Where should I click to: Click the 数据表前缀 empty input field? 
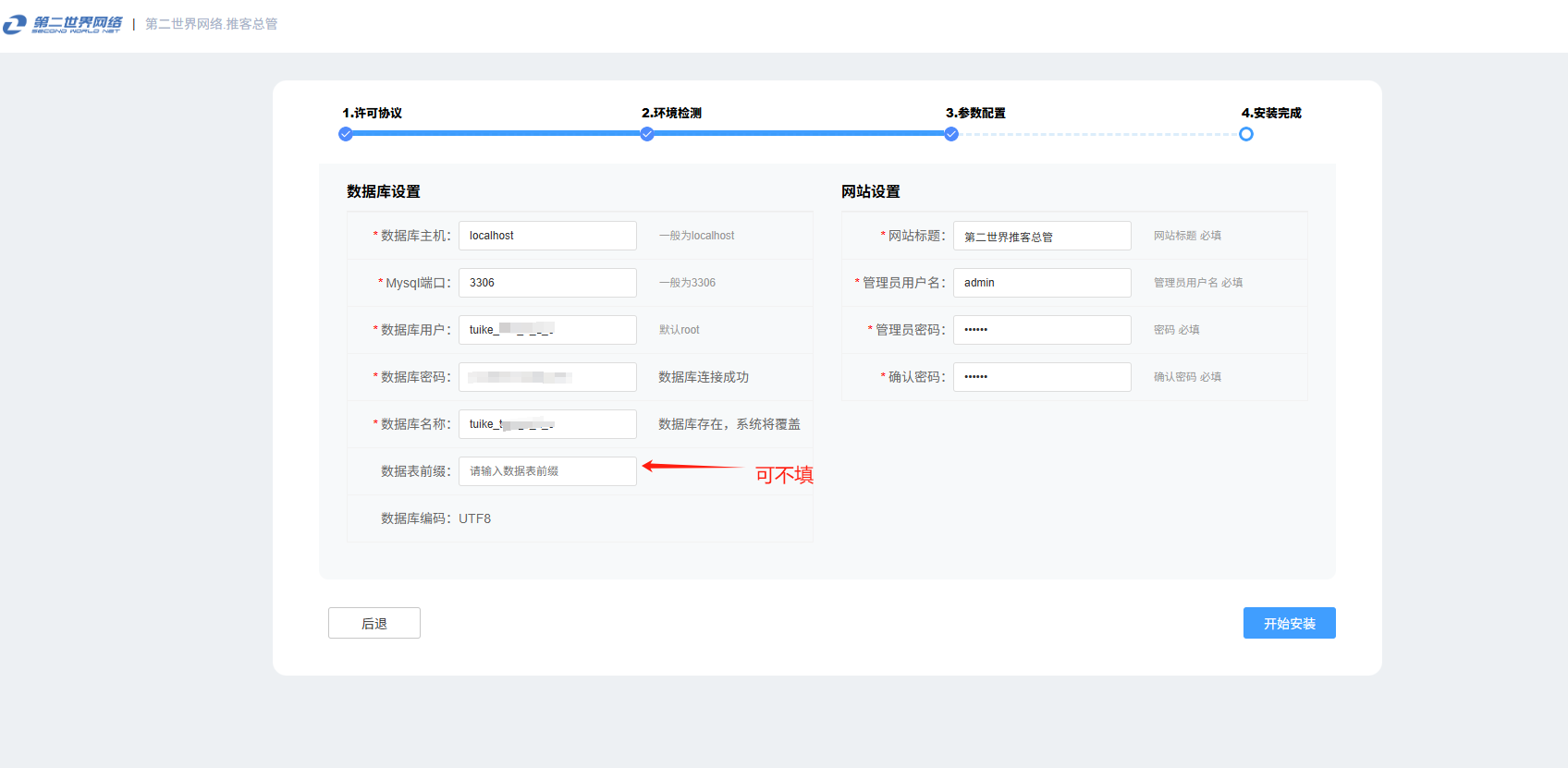547,471
